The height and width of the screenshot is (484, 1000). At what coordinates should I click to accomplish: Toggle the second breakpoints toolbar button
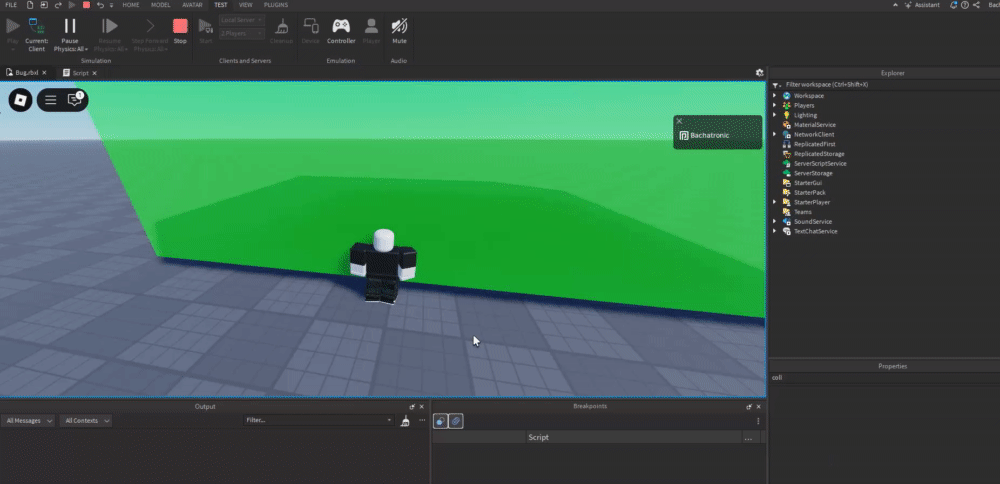point(455,421)
